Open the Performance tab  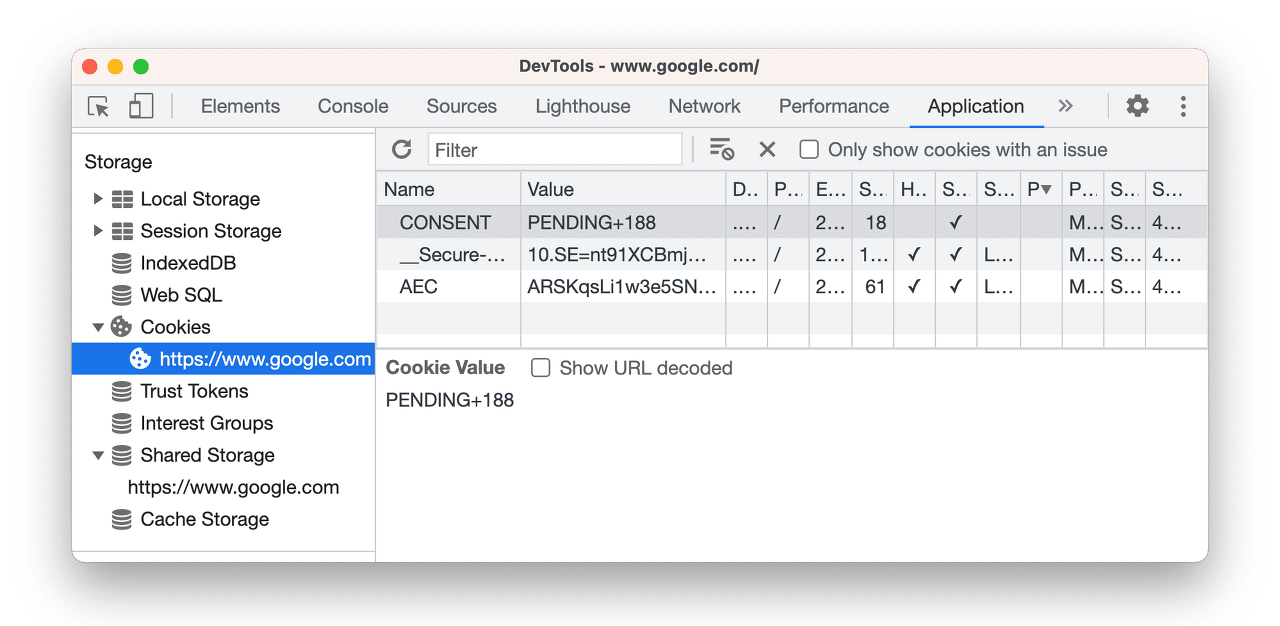click(x=834, y=106)
